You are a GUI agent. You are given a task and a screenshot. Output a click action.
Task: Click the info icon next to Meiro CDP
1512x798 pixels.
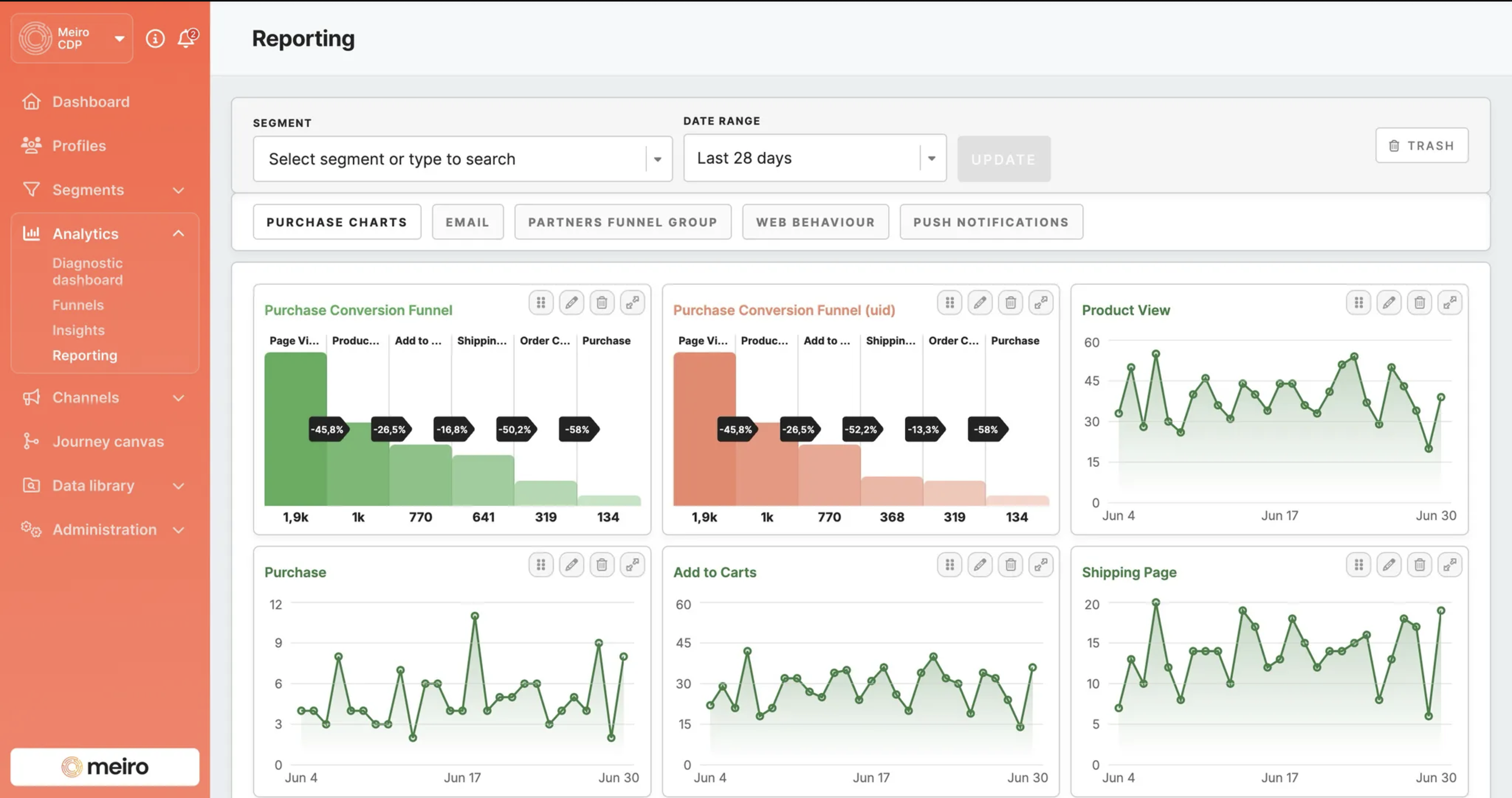pyautogui.click(x=154, y=38)
